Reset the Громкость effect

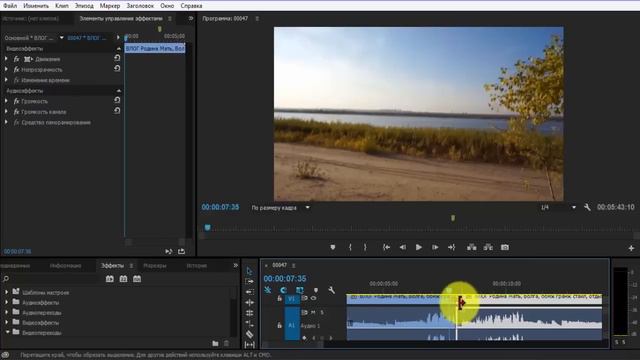click(x=117, y=100)
